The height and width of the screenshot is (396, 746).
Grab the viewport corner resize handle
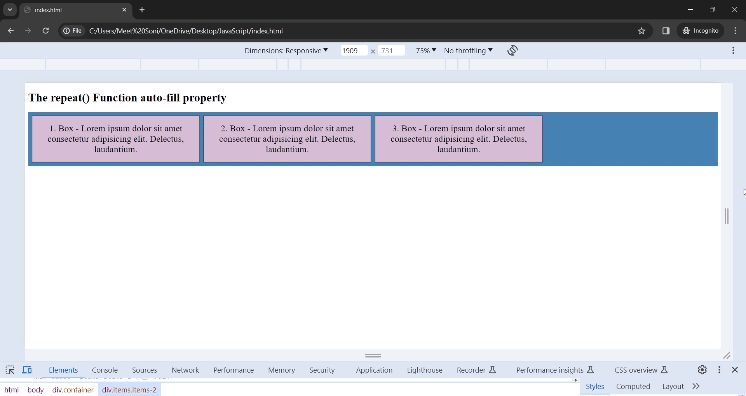coord(726,355)
